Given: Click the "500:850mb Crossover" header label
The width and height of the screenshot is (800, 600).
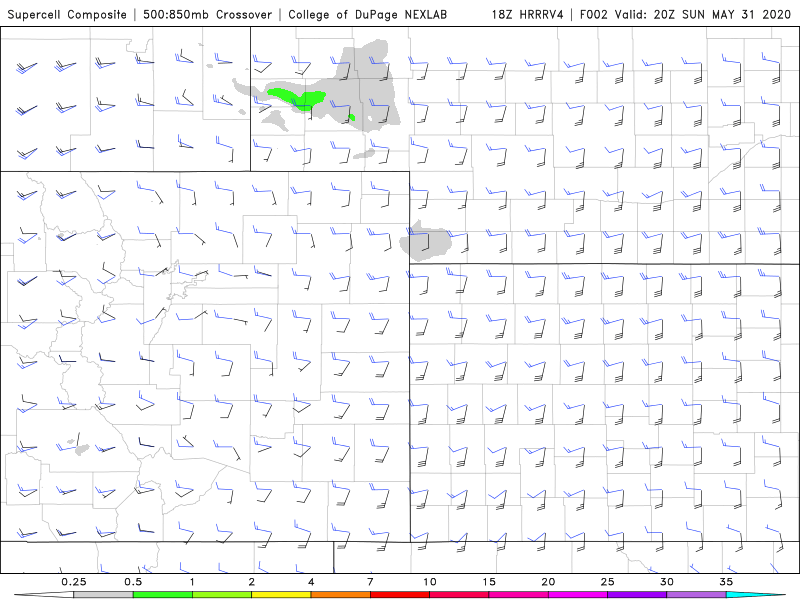Looking at the screenshot, I should [x=207, y=14].
